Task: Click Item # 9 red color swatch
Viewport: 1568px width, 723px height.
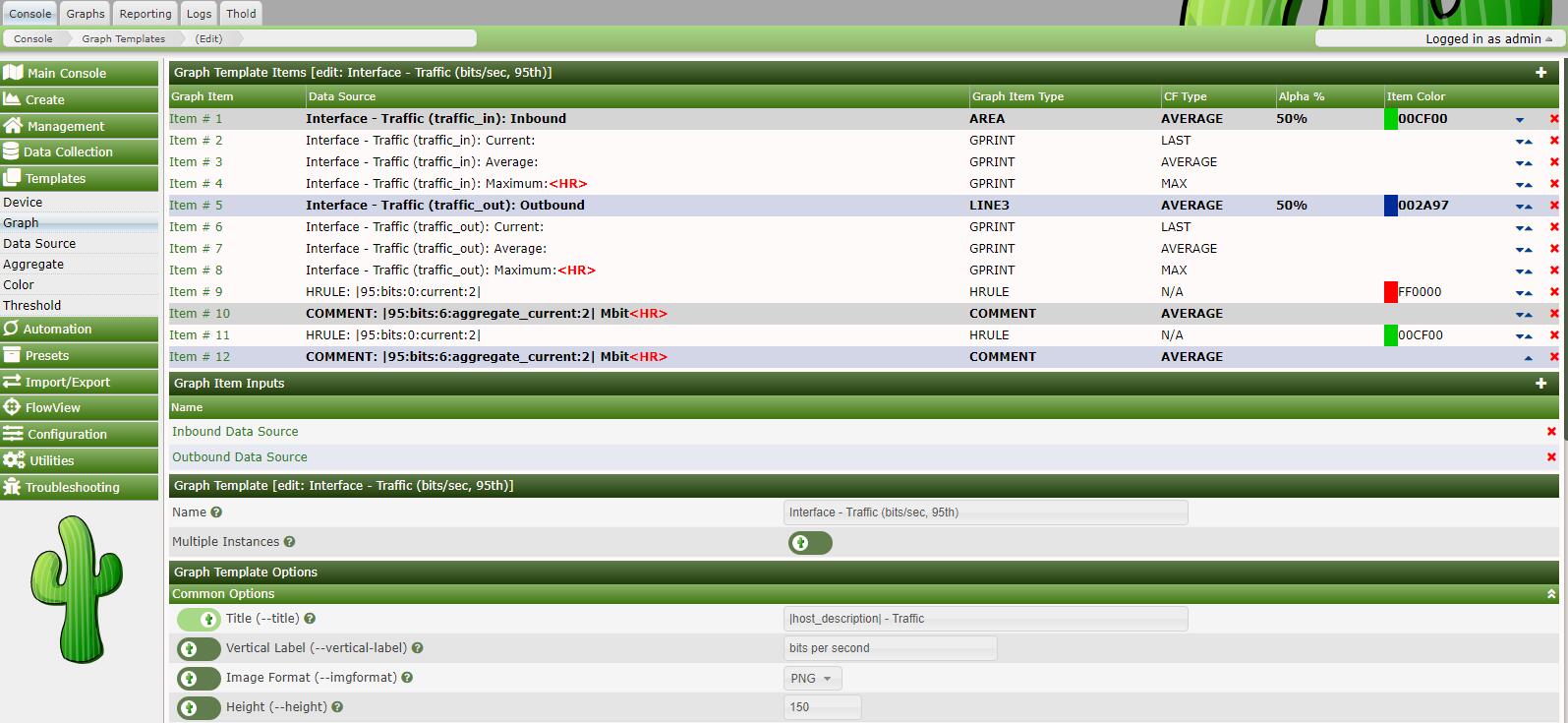Action: tap(1391, 292)
